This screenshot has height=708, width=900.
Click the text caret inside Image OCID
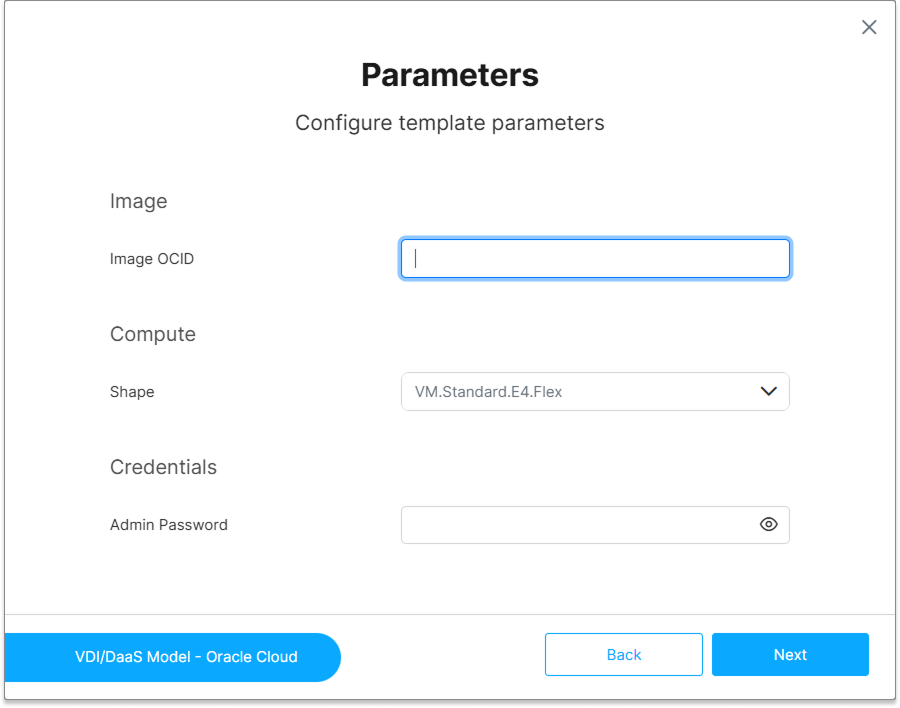click(x=416, y=258)
